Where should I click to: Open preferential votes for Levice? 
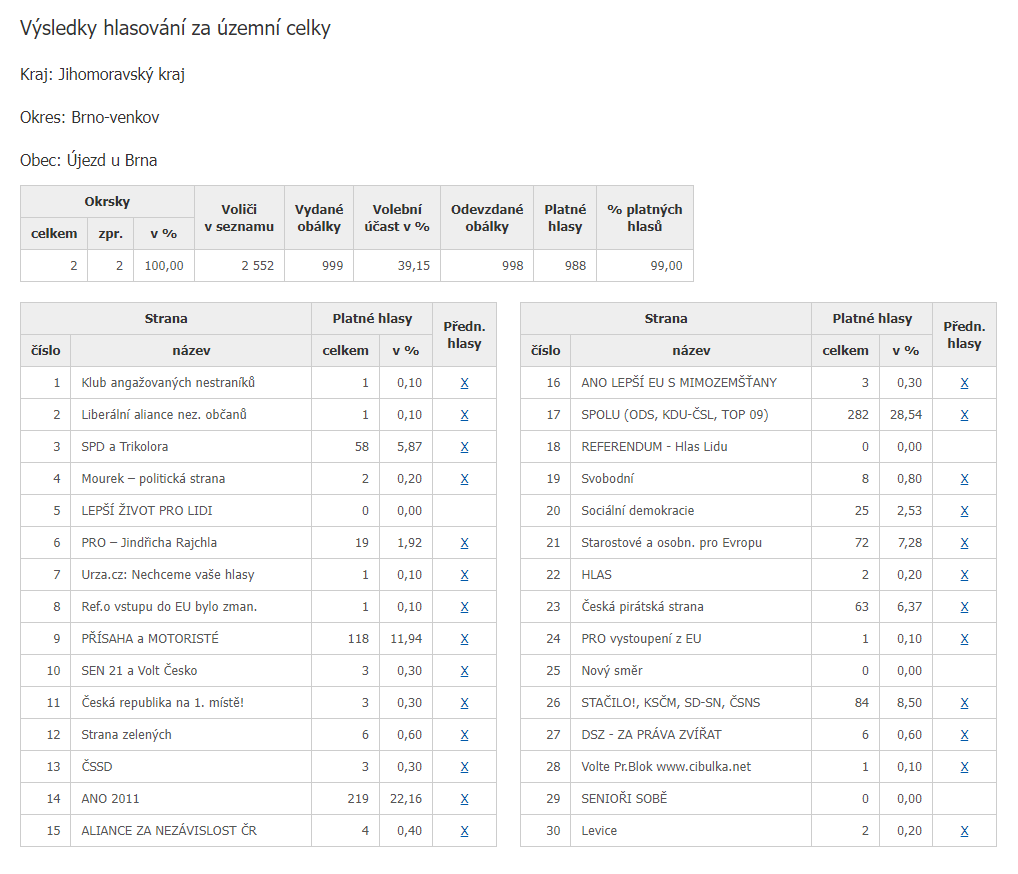(x=964, y=830)
